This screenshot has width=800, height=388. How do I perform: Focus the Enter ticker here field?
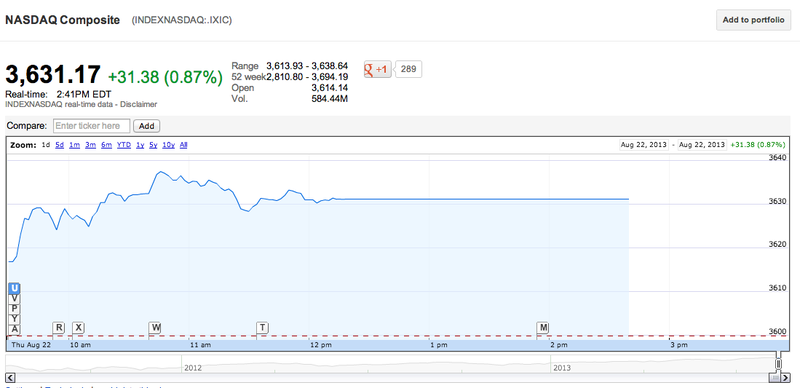click(x=92, y=126)
